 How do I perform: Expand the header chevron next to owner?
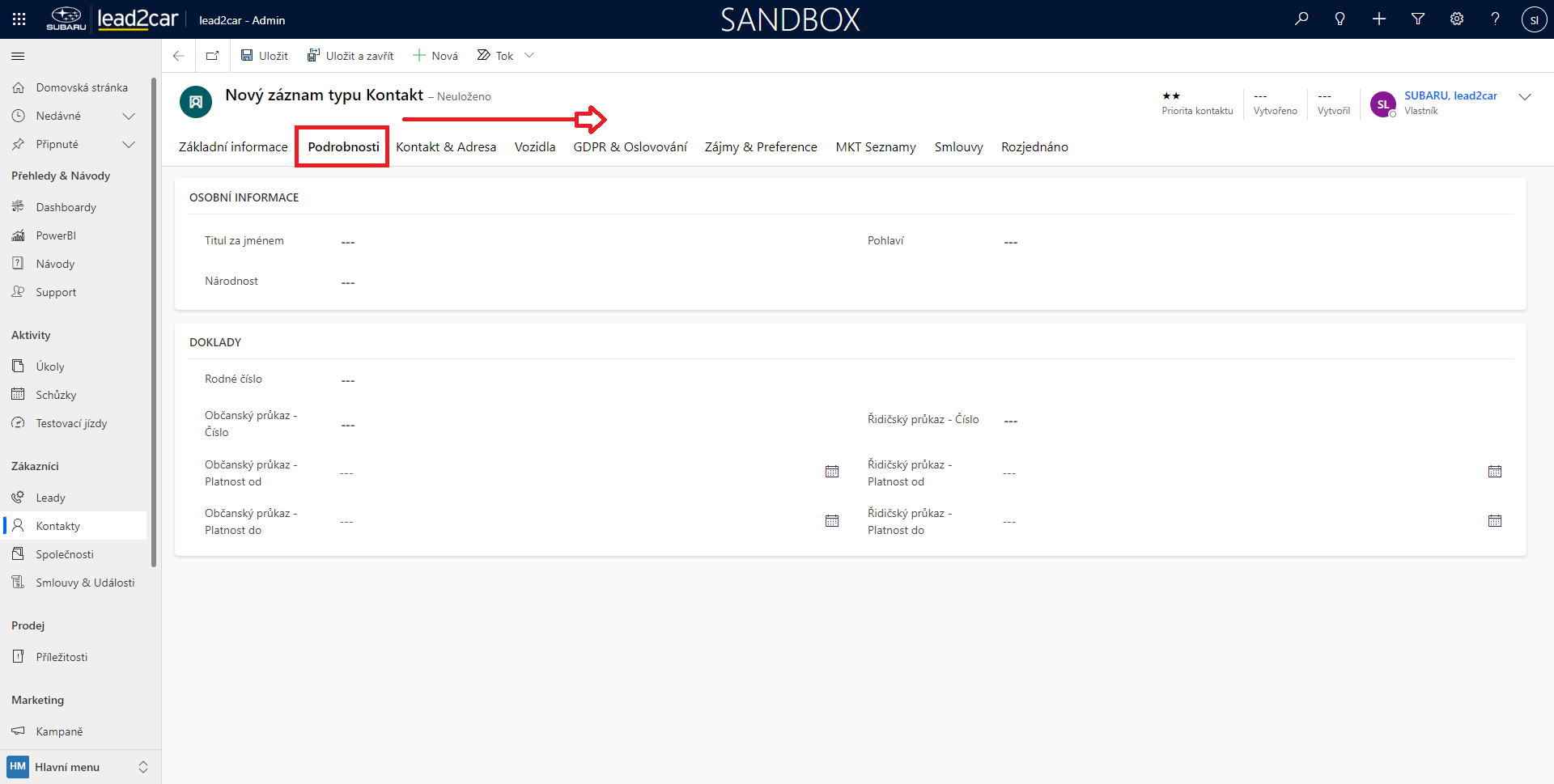click(1525, 97)
